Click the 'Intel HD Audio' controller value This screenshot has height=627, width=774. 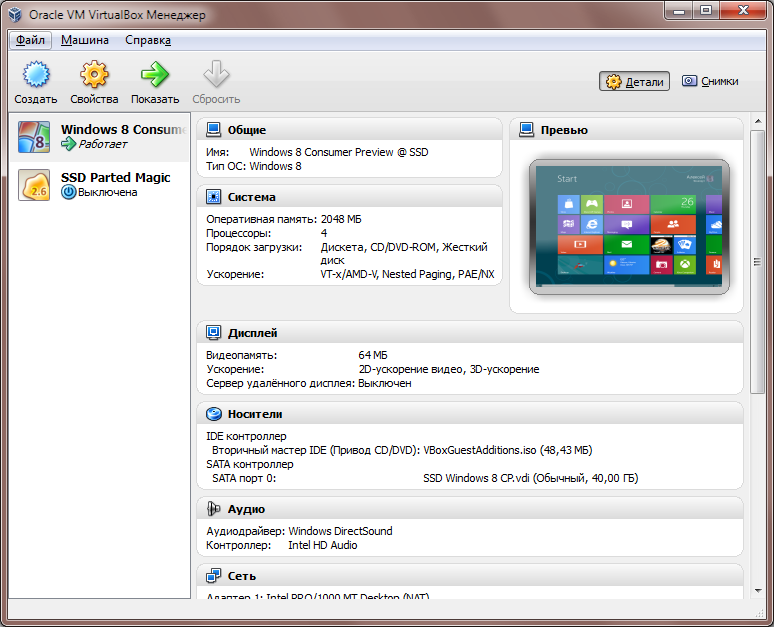pos(323,545)
